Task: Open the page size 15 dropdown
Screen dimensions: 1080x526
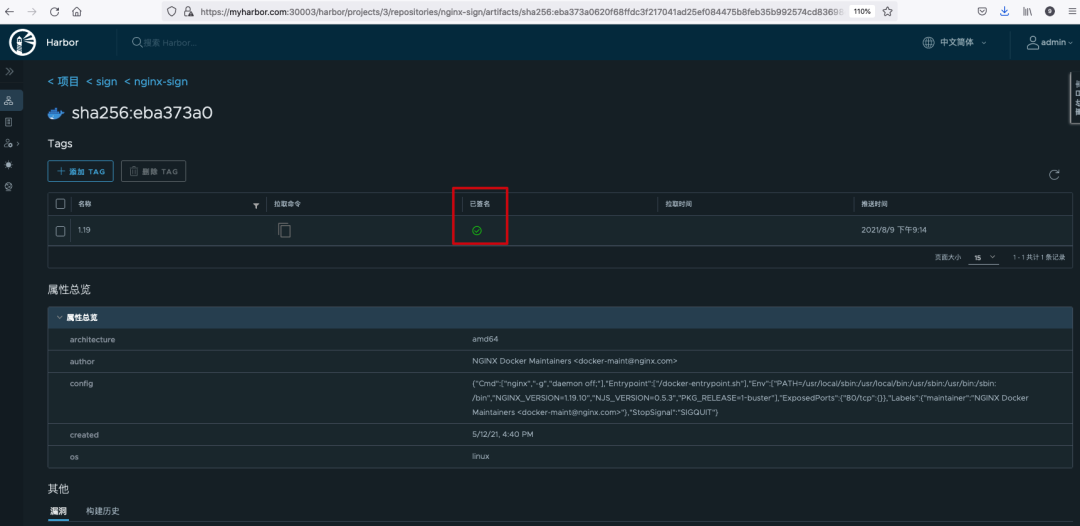Action: (x=983, y=257)
